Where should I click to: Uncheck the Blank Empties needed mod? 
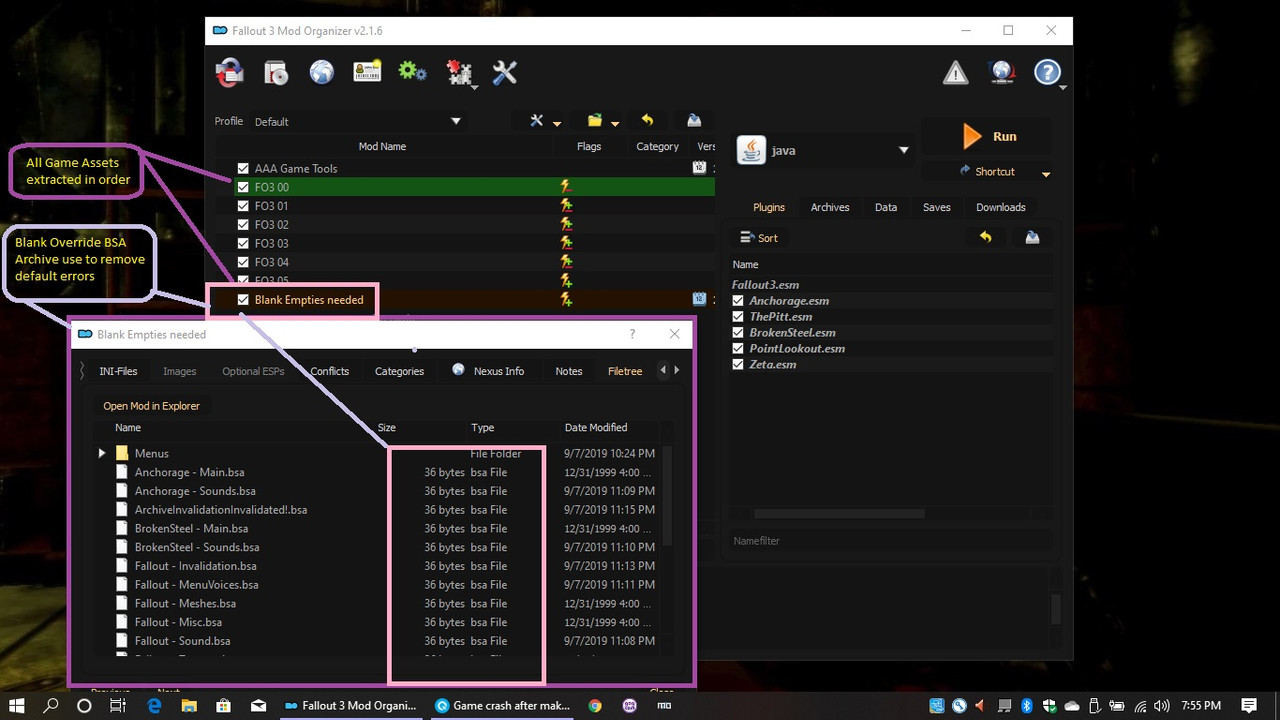pos(243,299)
